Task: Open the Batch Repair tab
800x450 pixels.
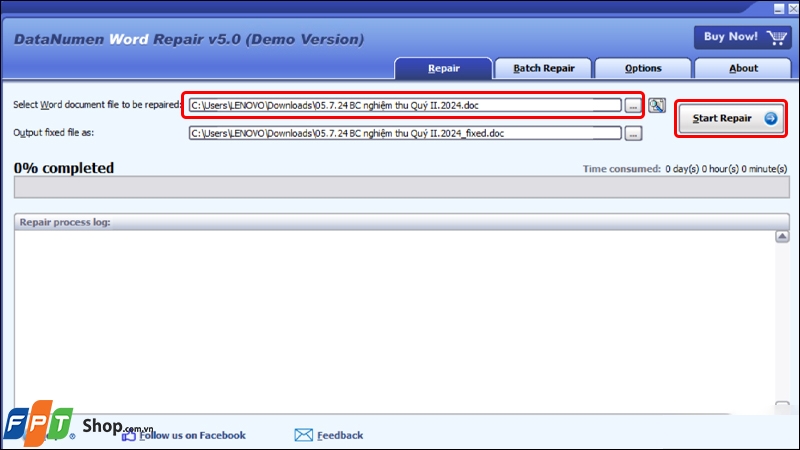Action: point(543,68)
